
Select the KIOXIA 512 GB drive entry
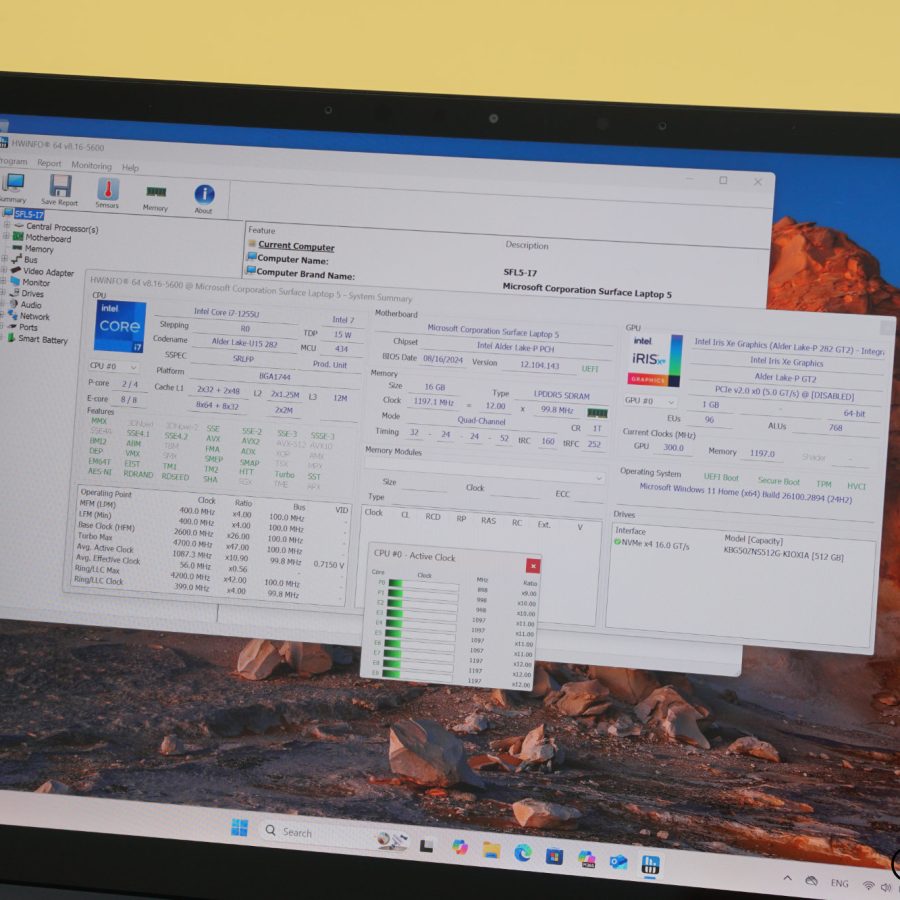[x=783, y=555]
